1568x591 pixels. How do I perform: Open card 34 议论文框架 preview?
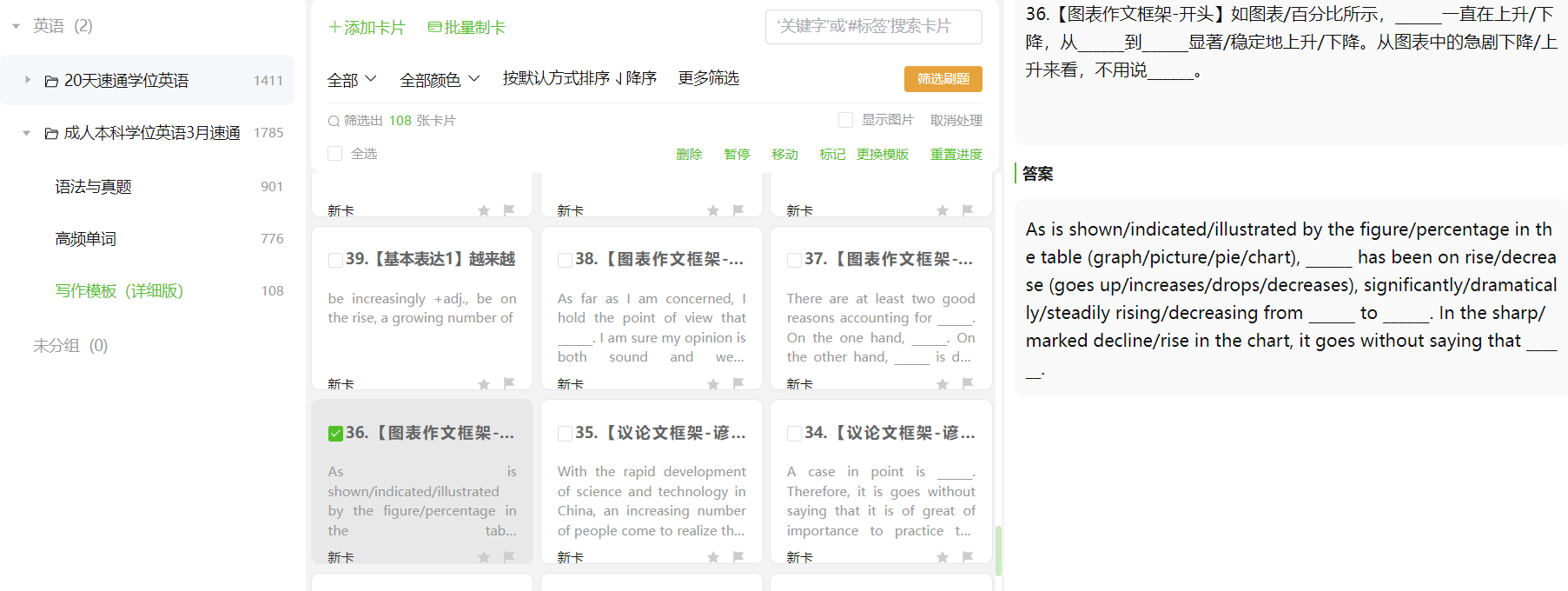(x=881, y=481)
